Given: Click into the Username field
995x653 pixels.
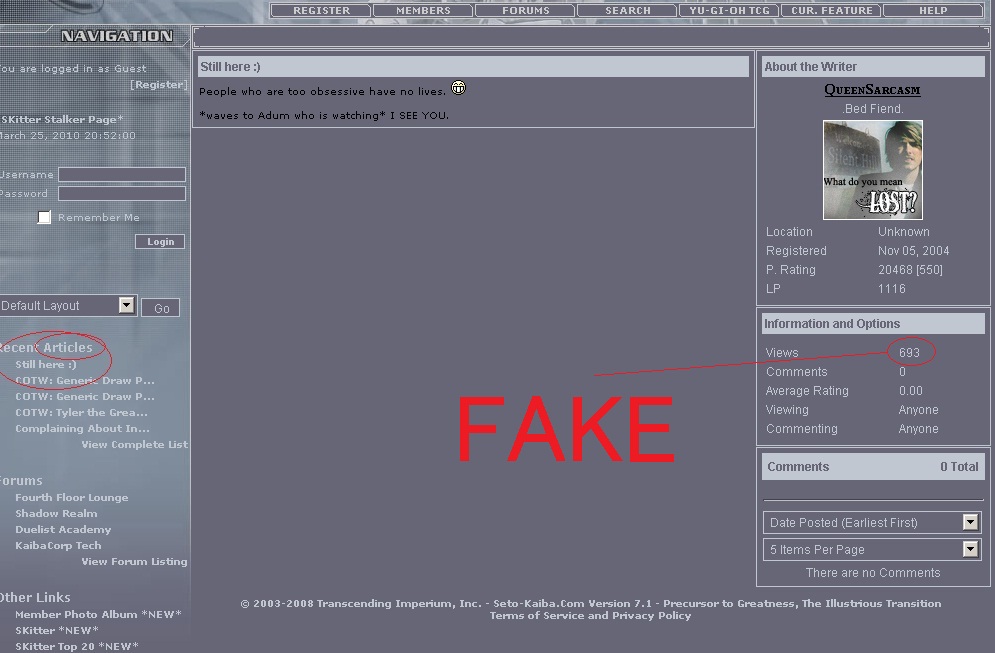Looking at the screenshot, I should pos(122,175).
